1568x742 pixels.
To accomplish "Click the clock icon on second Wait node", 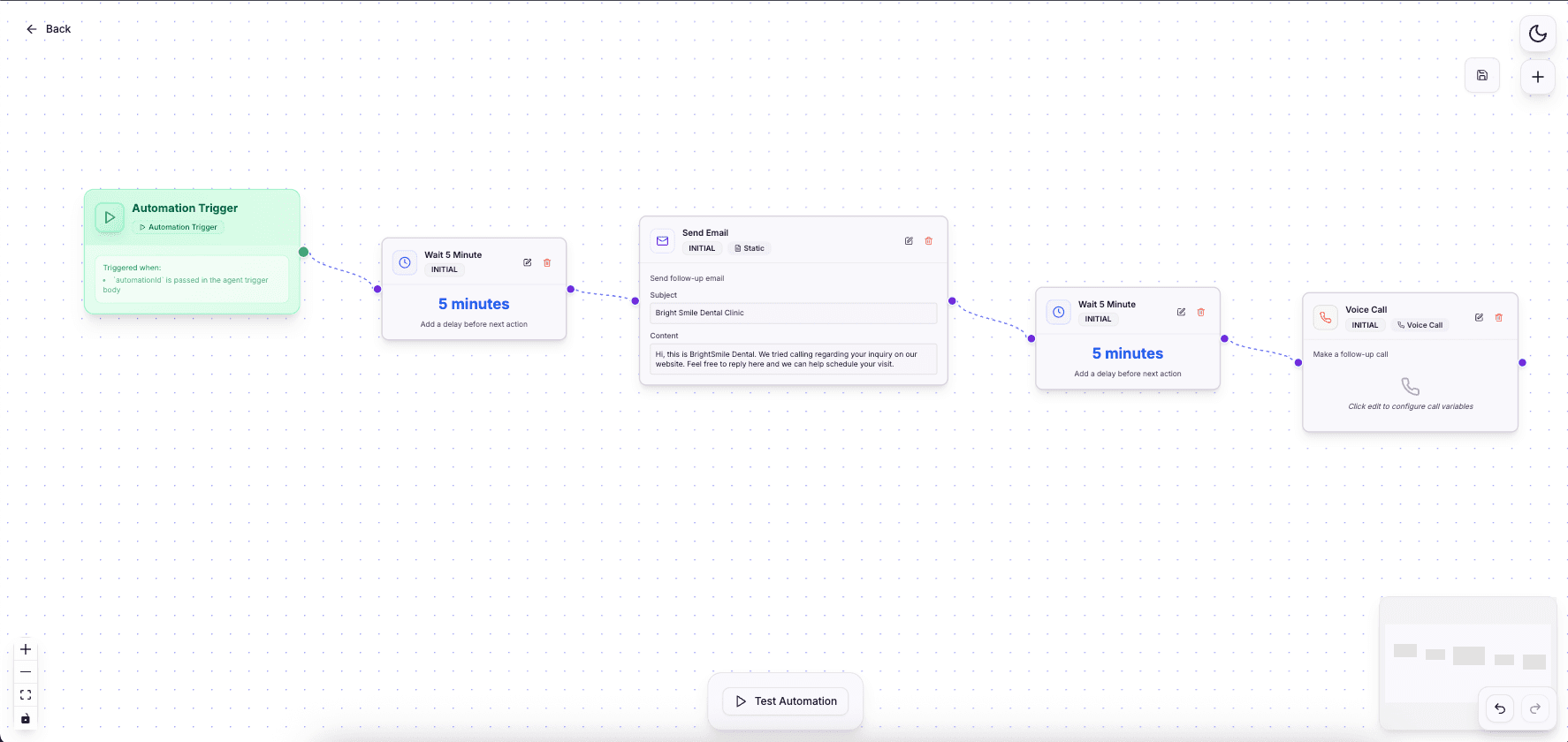I will pyautogui.click(x=1059, y=312).
